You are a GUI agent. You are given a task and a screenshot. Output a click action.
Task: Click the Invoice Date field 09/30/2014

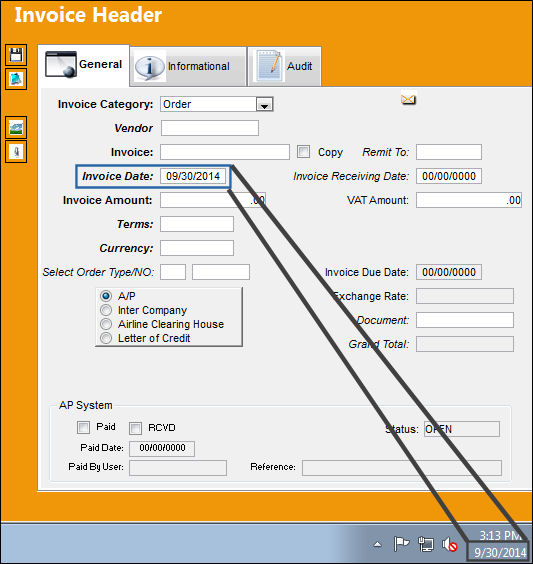[x=193, y=176]
